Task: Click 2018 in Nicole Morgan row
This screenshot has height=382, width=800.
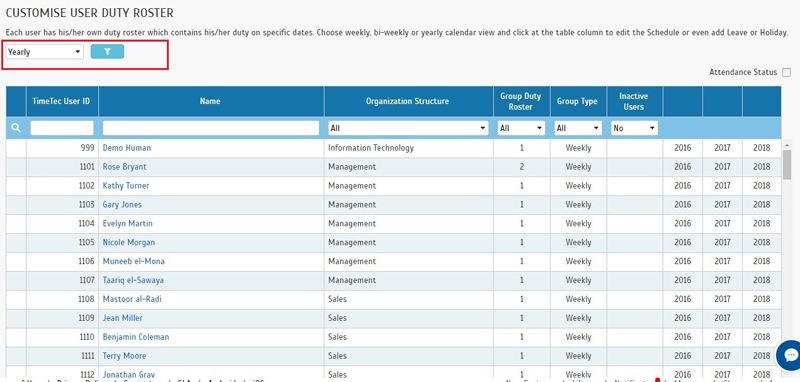Action: [x=762, y=242]
